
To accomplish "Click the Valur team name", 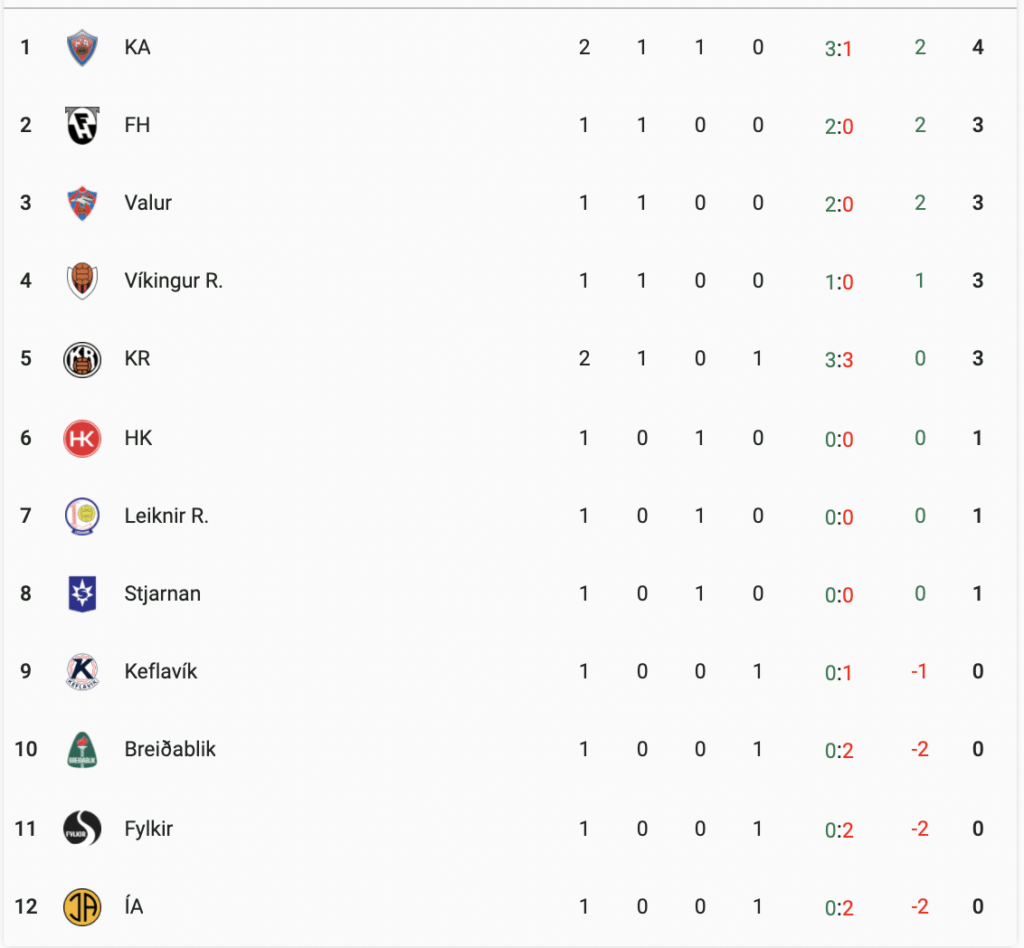I will [x=148, y=203].
